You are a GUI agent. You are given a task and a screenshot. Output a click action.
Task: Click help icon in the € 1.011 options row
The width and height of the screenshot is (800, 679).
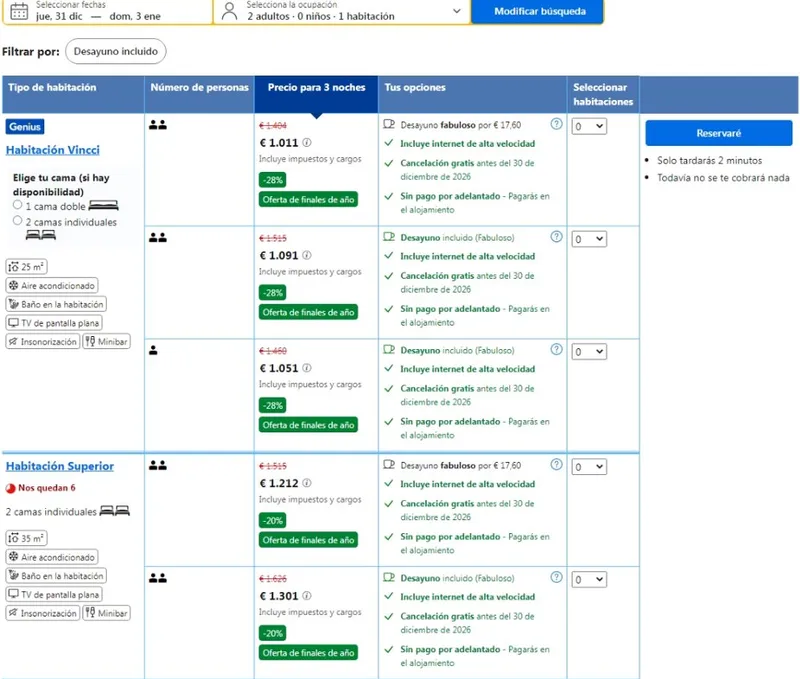click(556, 124)
